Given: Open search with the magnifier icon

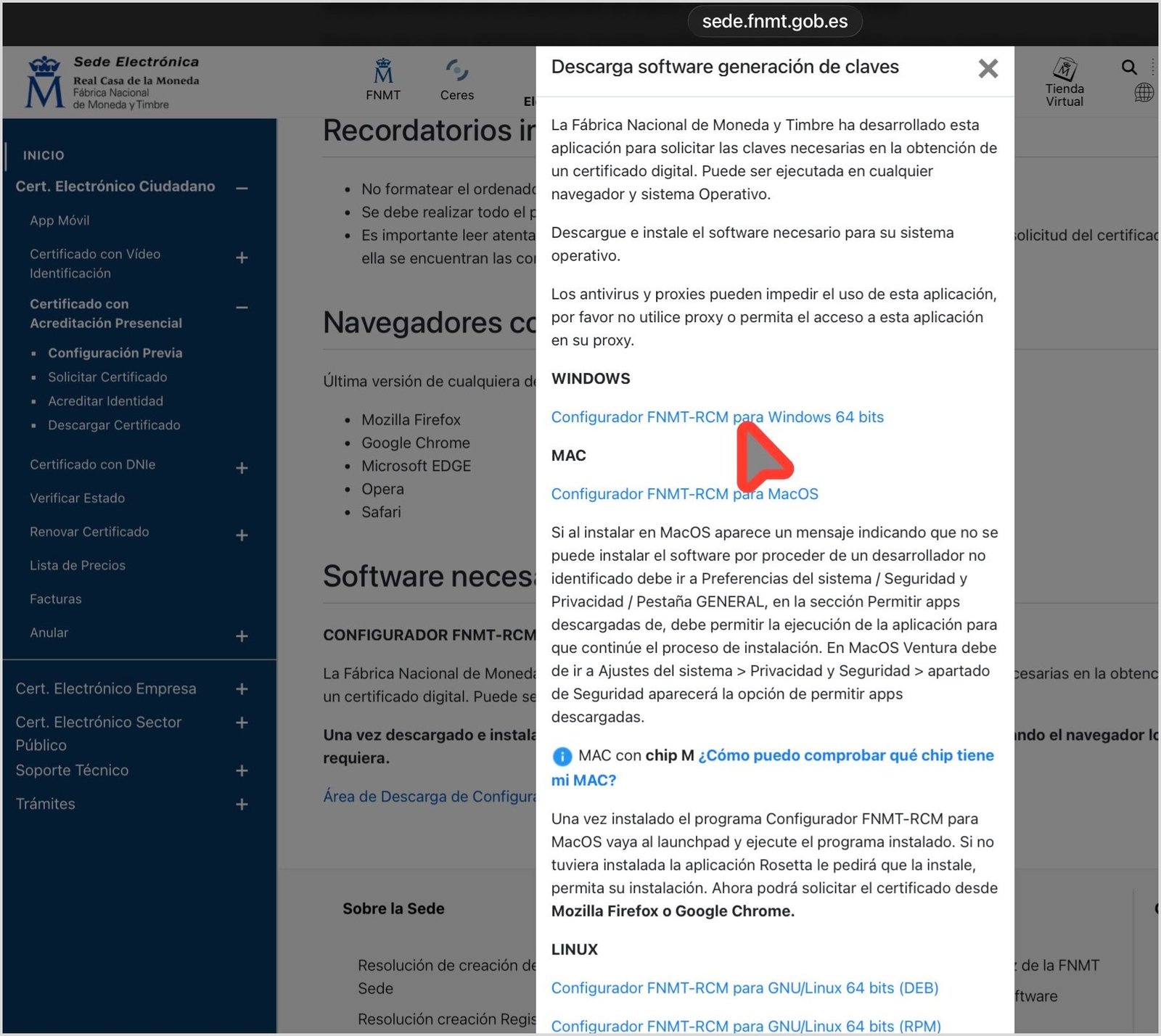Looking at the screenshot, I should coord(1129,67).
